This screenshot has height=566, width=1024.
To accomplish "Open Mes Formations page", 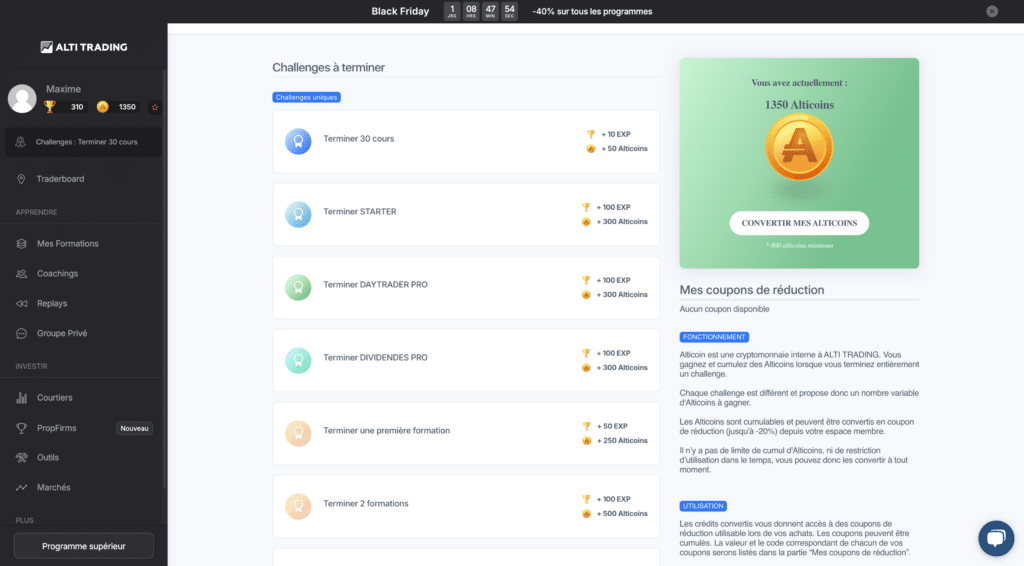I will [67, 244].
